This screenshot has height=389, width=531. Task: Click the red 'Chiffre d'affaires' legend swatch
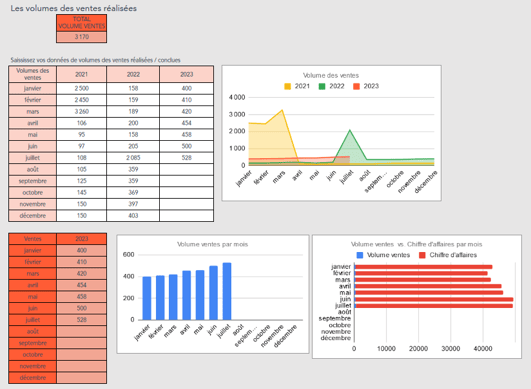pyautogui.click(x=422, y=255)
